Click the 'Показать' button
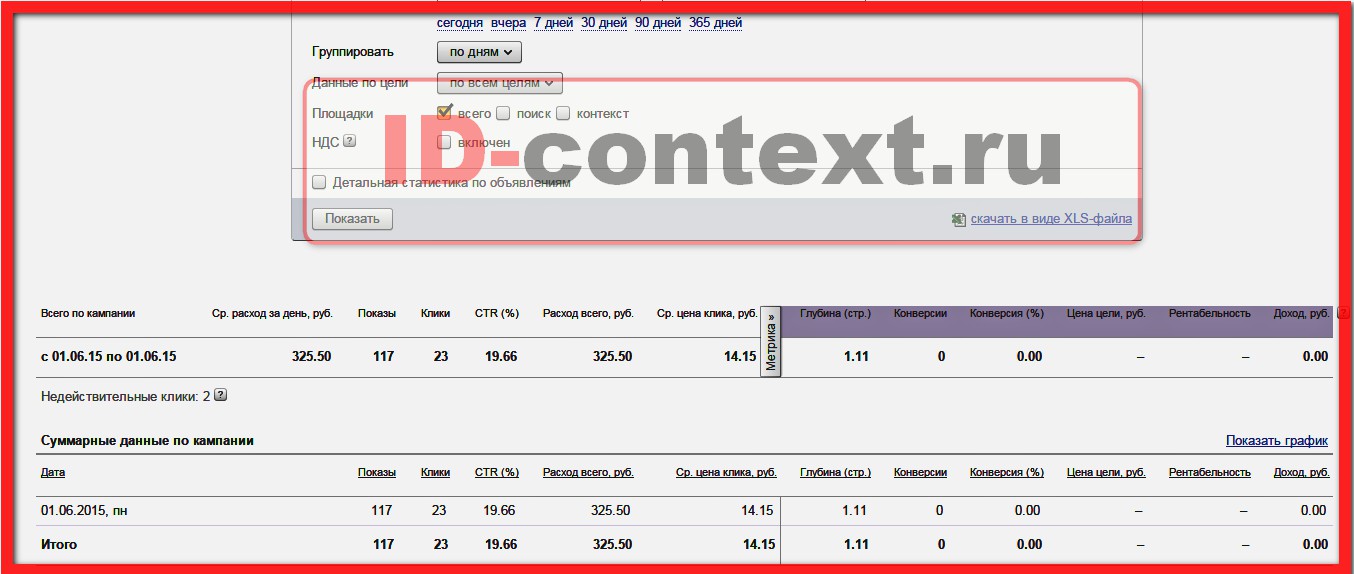The image size is (1354, 574). pyautogui.click(x=352, y=219)
